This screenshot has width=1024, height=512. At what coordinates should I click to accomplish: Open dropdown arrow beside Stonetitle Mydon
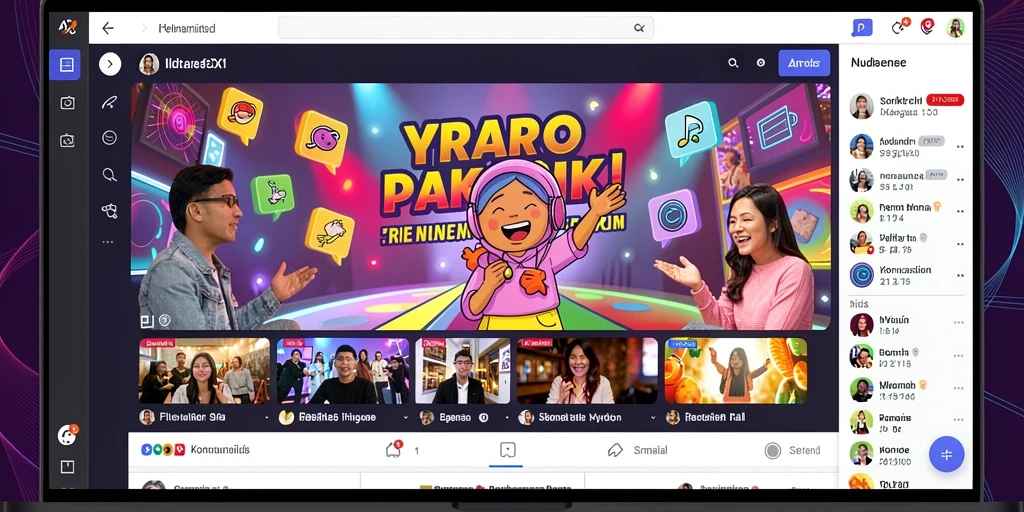click(x=654, y=417)
